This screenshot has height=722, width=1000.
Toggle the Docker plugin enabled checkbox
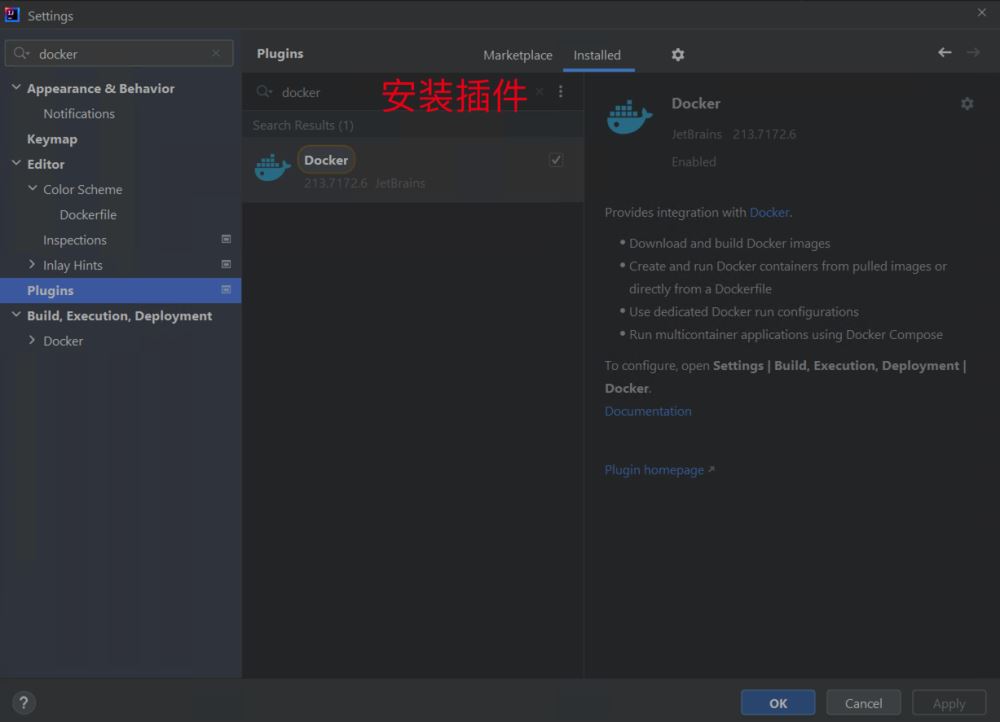(x=556, y=160)
